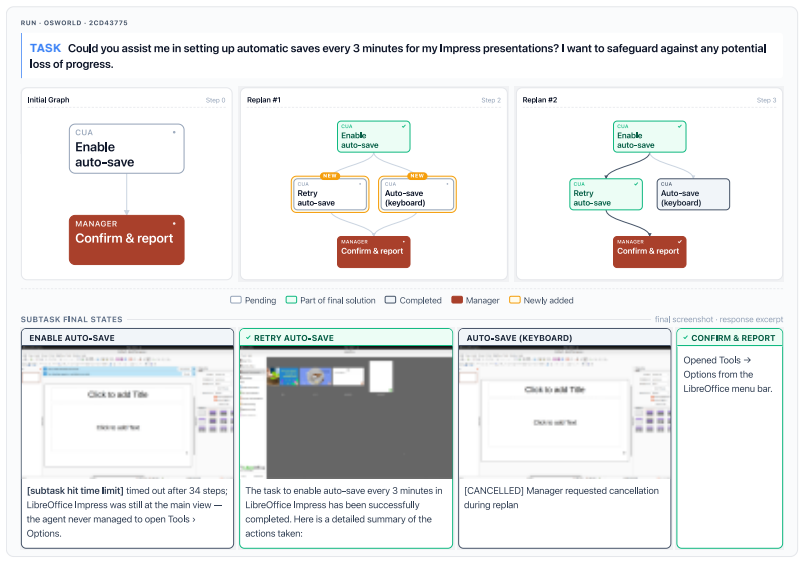Image resolution: width=804 pixels, height=563 pixels.
Task: Click checkmark icon in CONFIRM & REPORT card header
Action: 686,338
